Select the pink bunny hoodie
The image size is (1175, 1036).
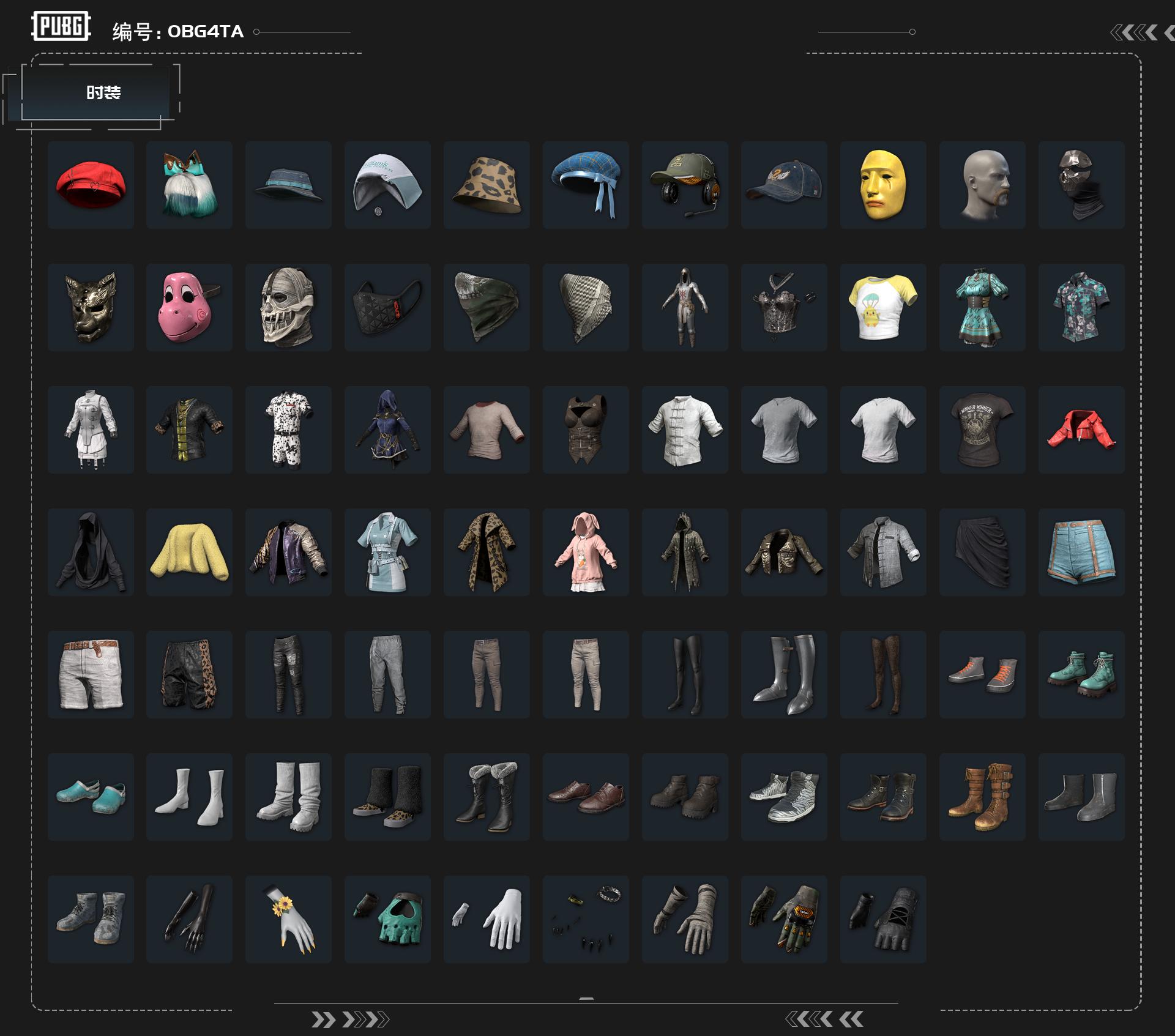tap(586, 552)
